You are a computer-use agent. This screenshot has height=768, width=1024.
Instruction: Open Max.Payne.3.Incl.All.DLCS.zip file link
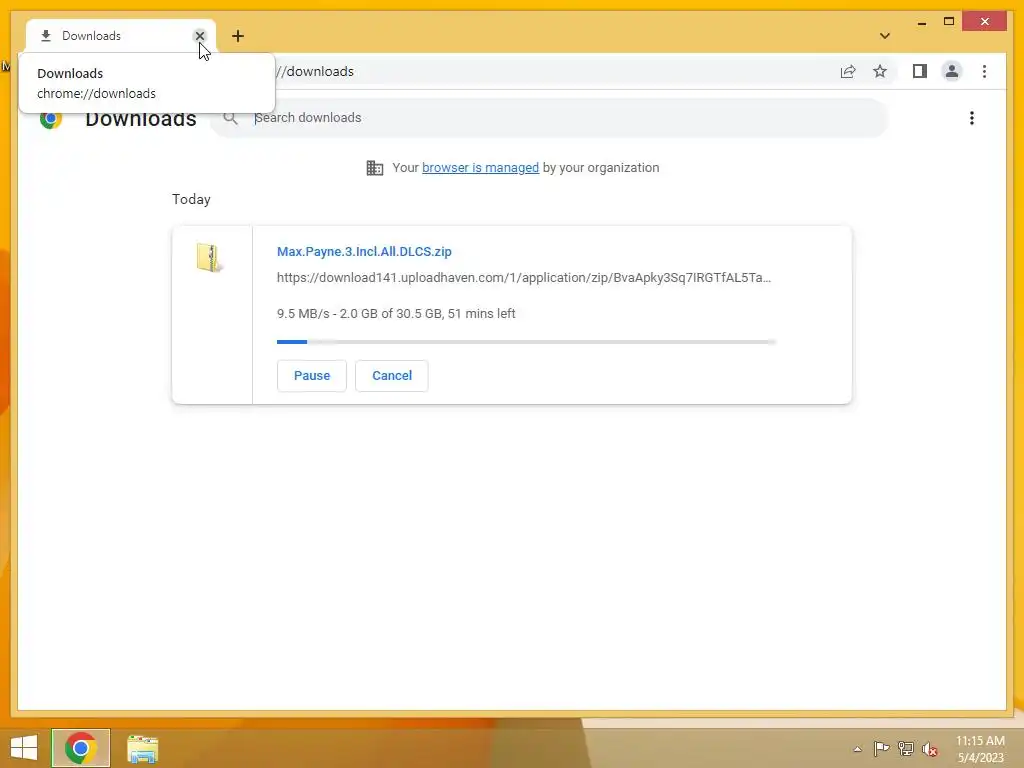364,251
